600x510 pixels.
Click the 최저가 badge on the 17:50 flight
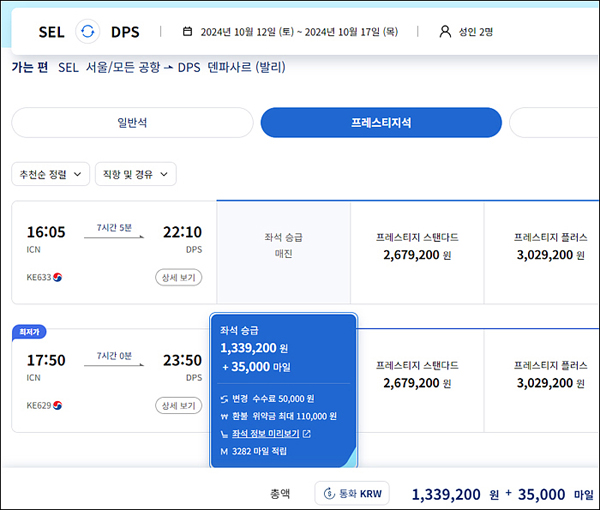(x=29, y=332)
